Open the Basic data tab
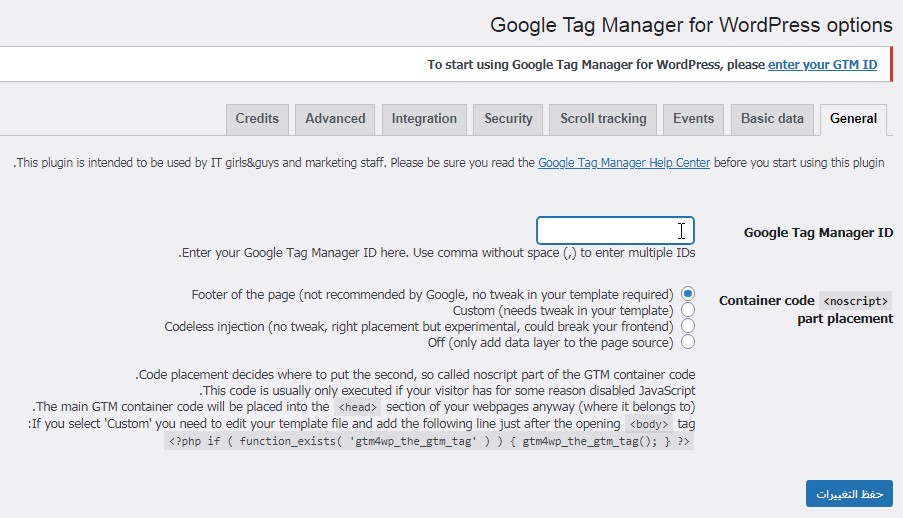The height and width of the screenshot is (518, 903). (x=772, y=118)
